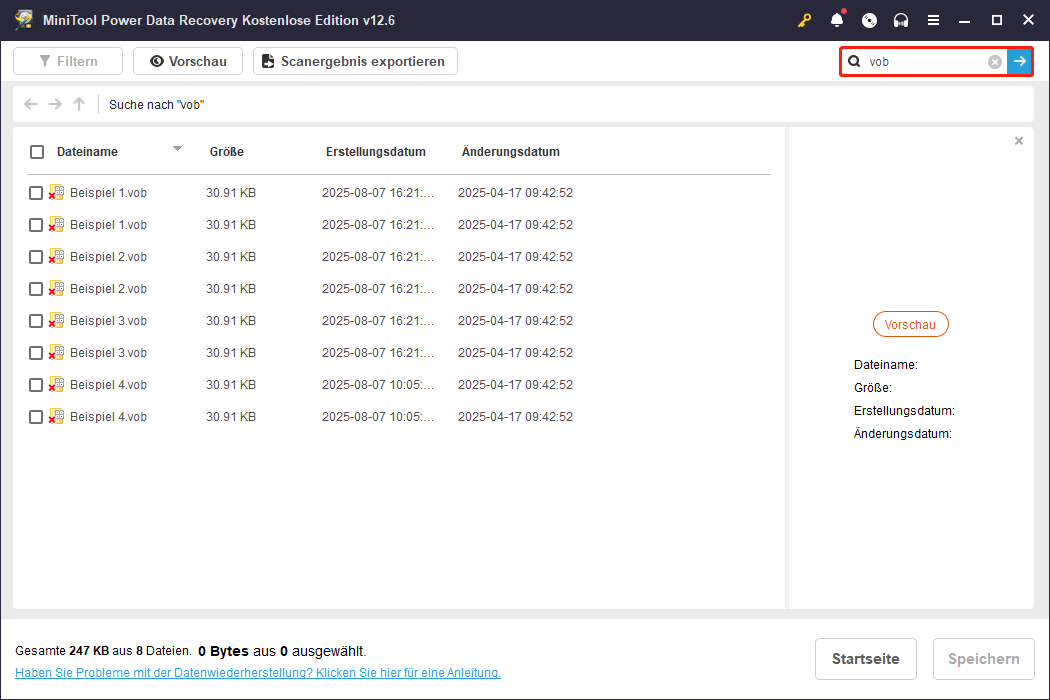This screenshot has height=700, width=1050.
Task: Check the box of the lower Beispiel 1.vob
Action: coord(36,225)
